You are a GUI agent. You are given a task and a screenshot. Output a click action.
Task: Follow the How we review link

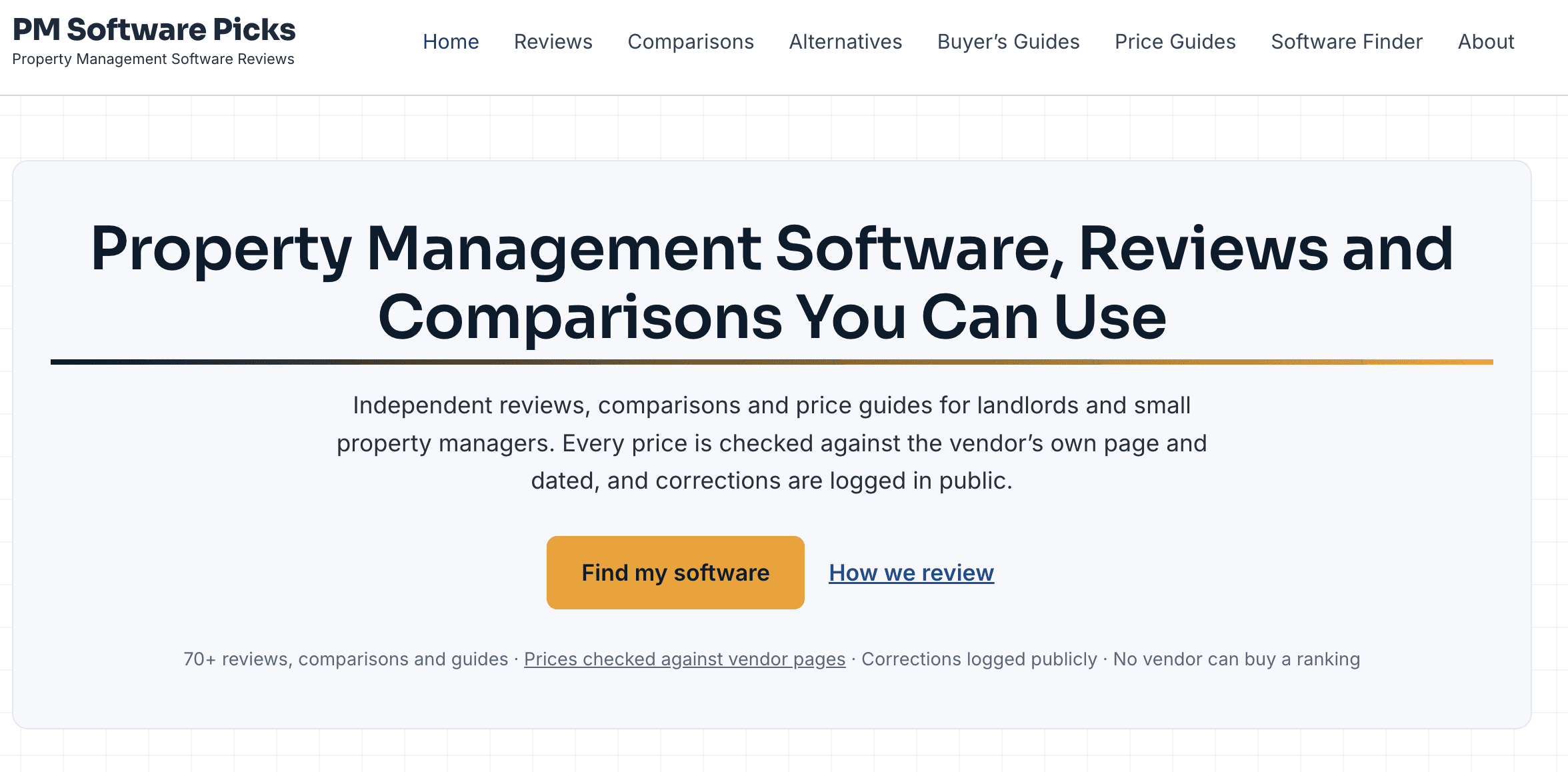pyautogui.click(x=911, y=573)
